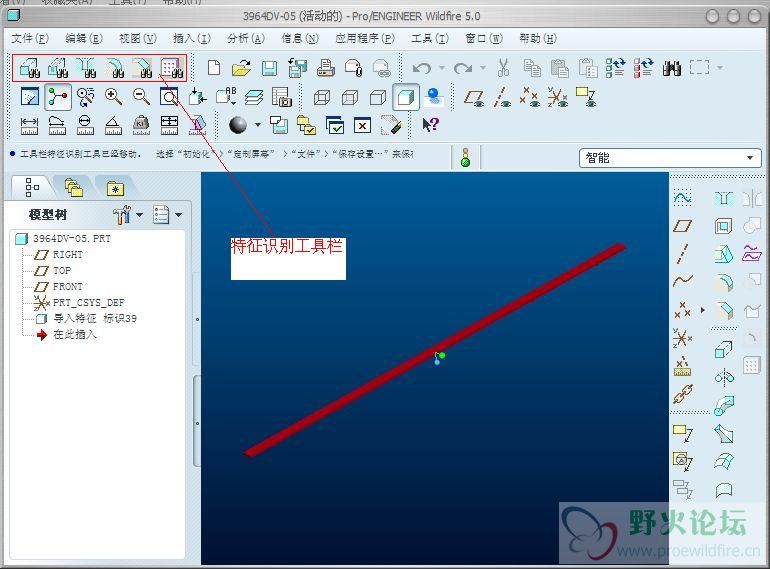Toggle datum planes visibility
Screen dimensions: 770x569
(474, 97)
